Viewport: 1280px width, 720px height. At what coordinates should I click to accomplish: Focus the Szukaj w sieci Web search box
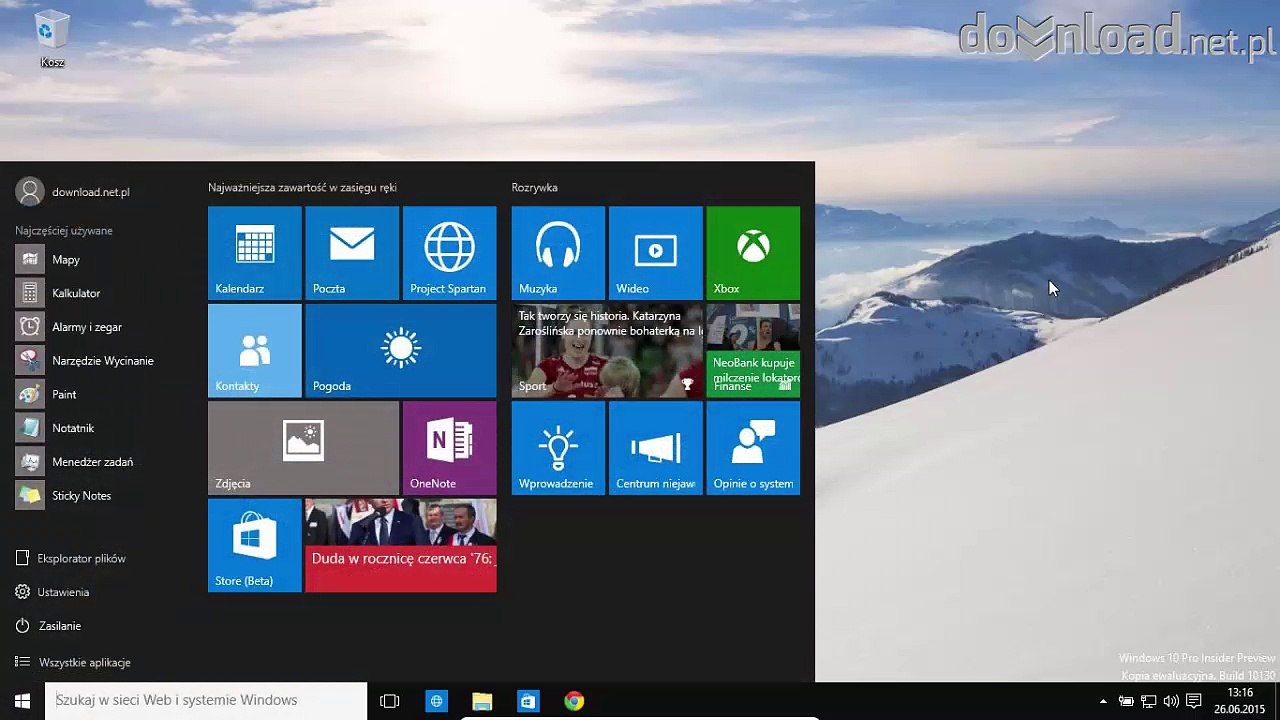[206, 701]
